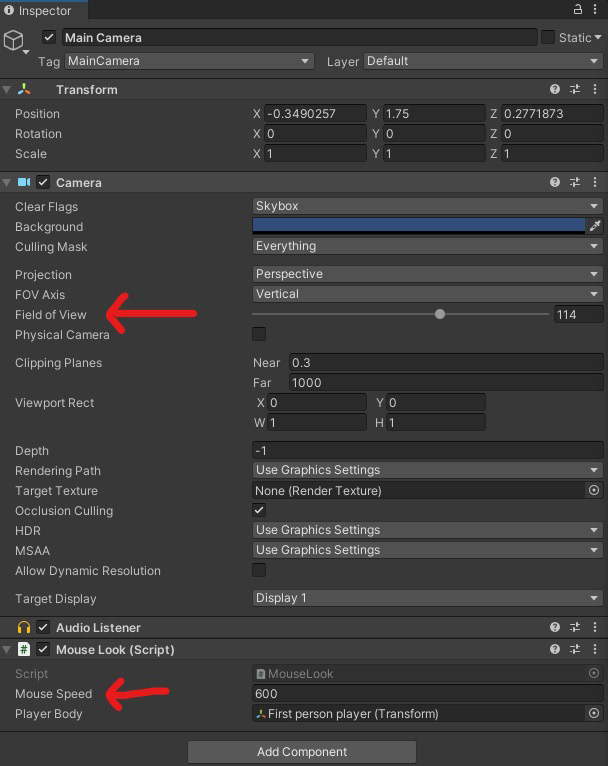Click the GameObject cube icon selector

coord(16,41)
